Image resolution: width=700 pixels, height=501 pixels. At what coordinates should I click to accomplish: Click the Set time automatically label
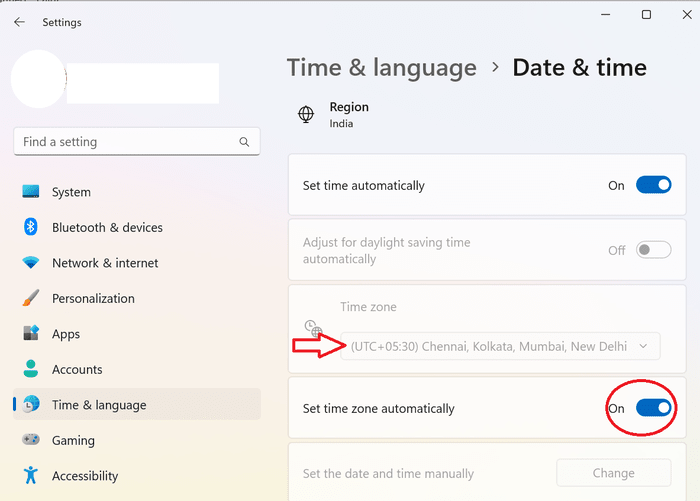(x=363, y=185)
